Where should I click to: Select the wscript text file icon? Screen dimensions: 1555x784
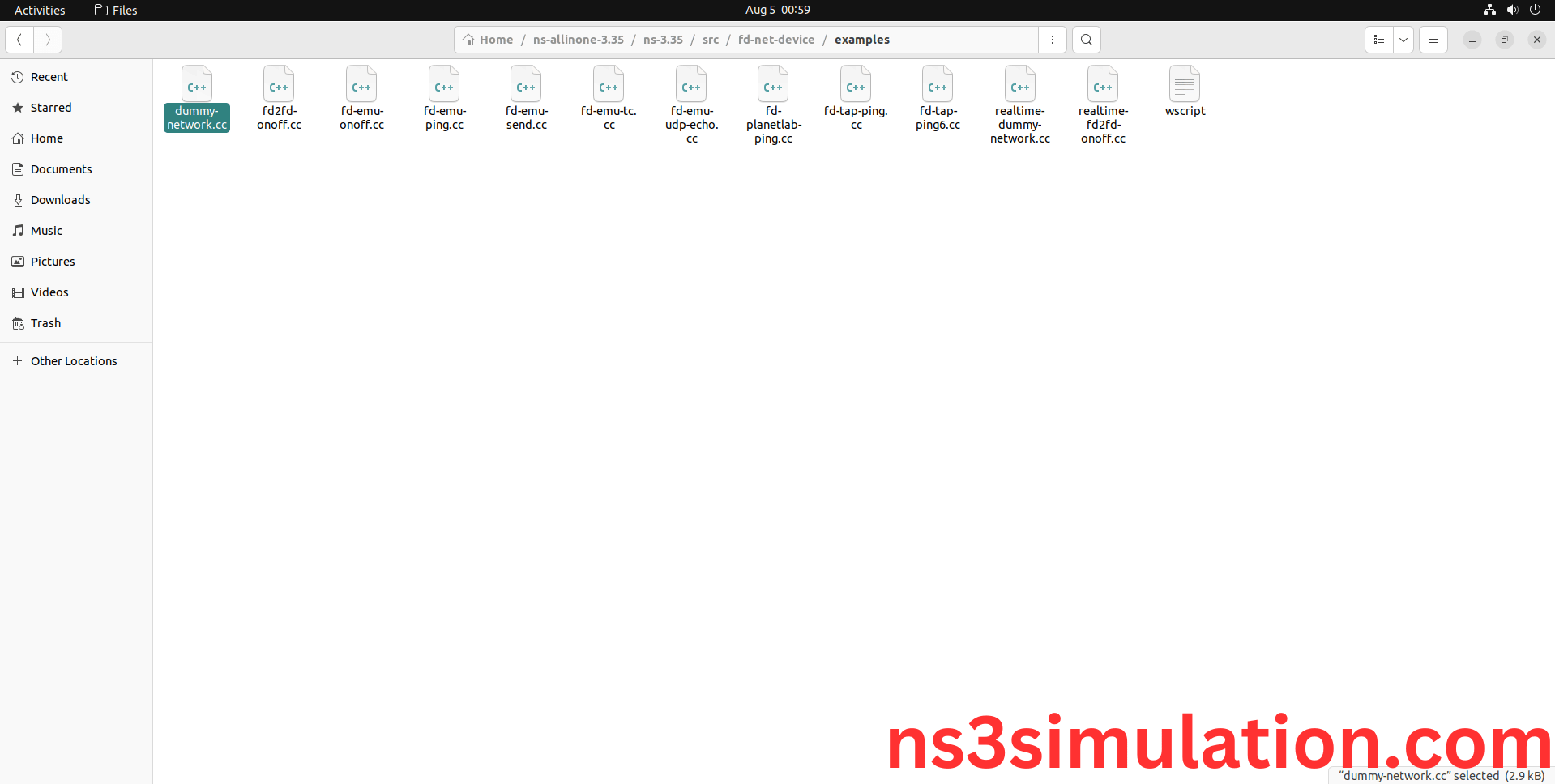coord(1185,85)
